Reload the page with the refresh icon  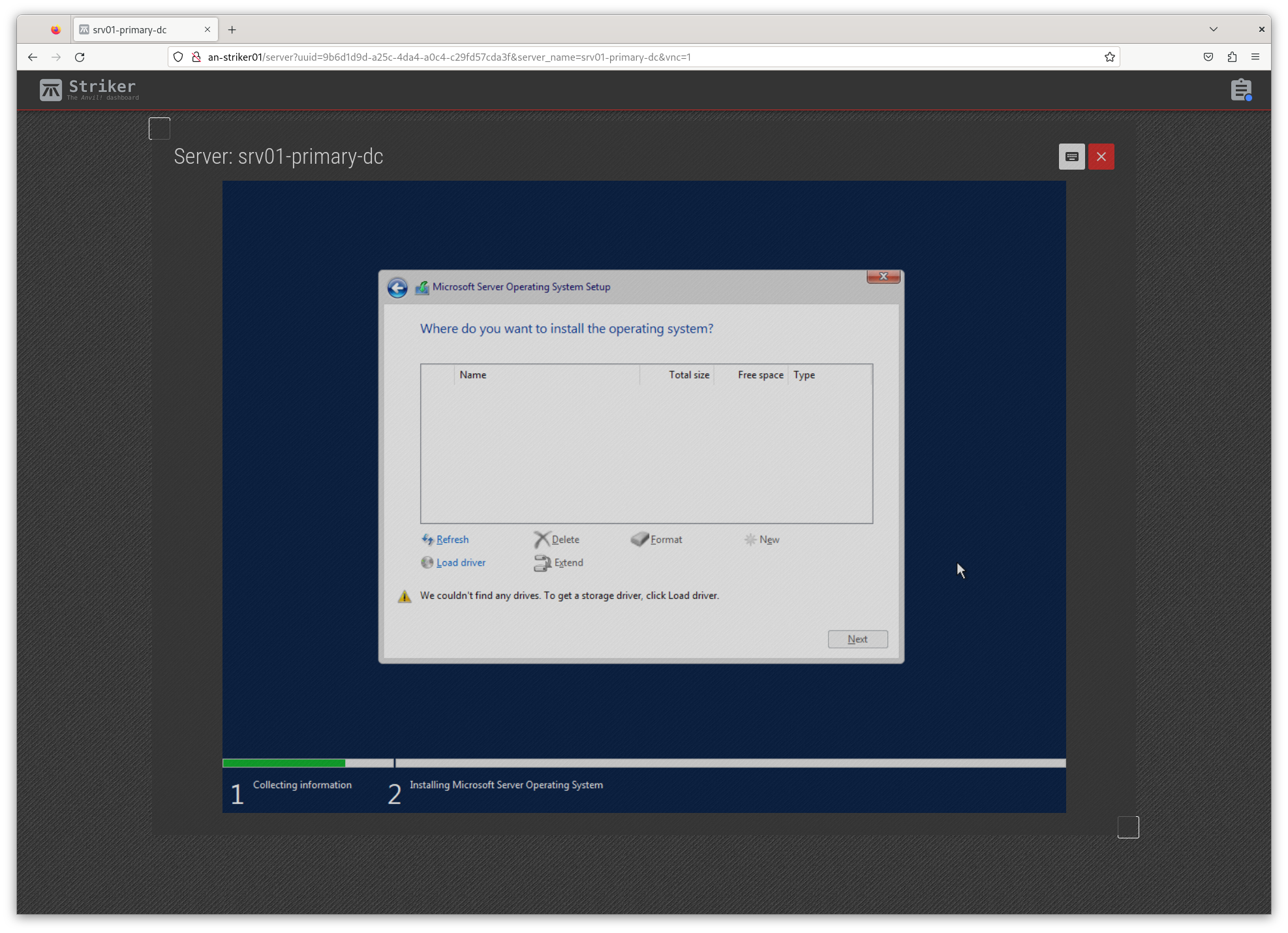click(80, 57)
